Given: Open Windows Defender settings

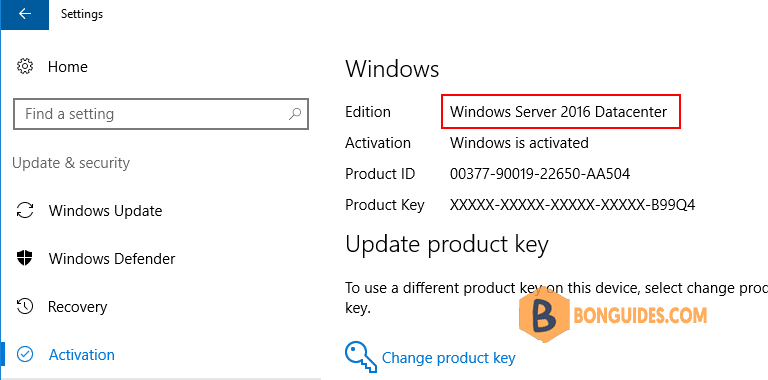Looking at the screenshot, I should point(112,259).
